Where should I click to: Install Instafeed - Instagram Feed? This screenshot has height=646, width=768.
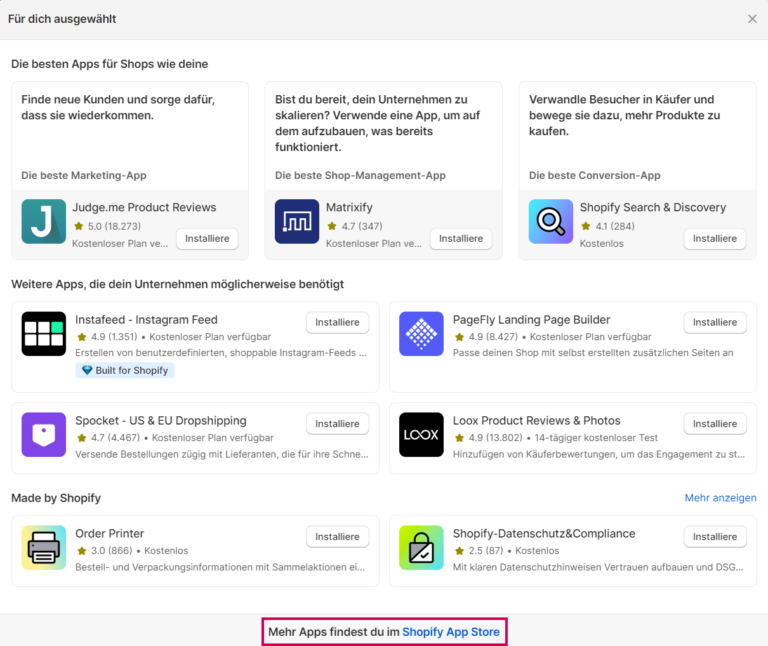(337, 323)
